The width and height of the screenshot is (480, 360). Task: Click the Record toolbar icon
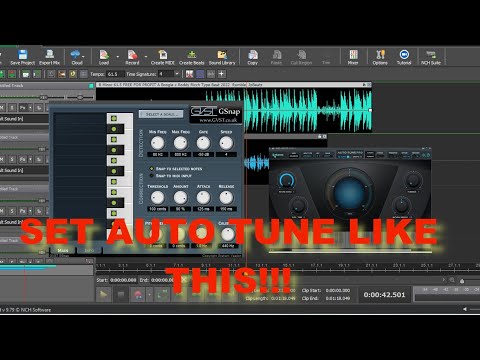pyautogui.click(x=132, y=57)
